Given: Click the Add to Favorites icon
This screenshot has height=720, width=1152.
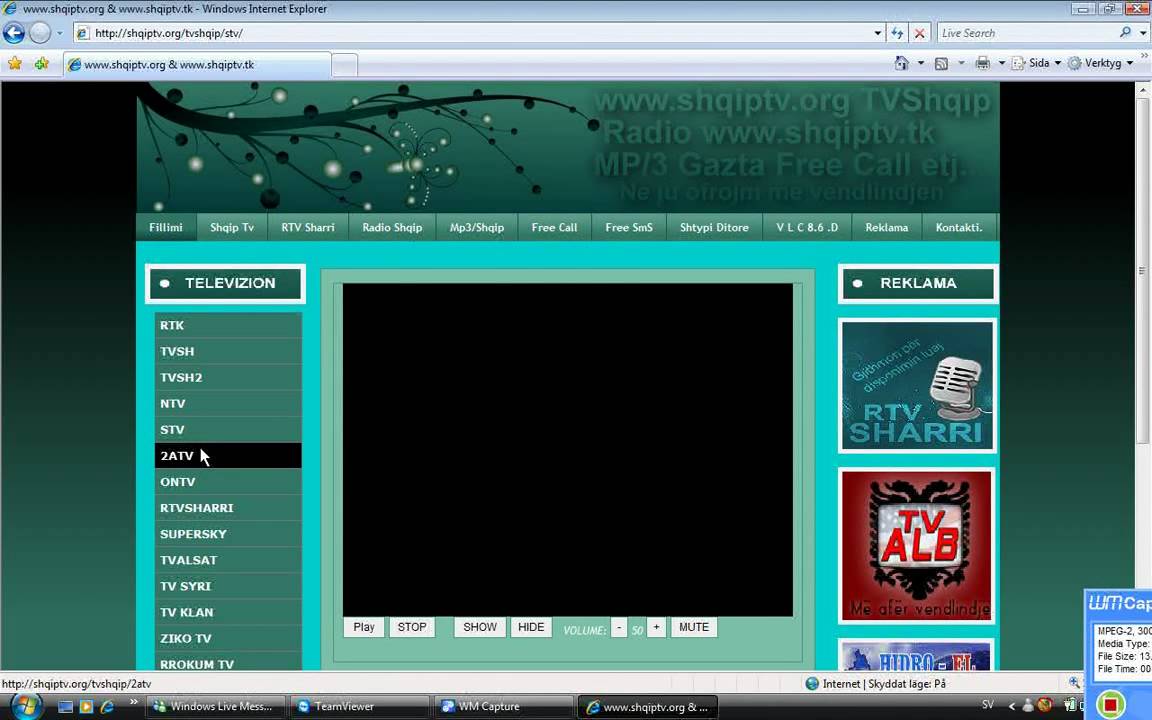Looking at the screenshot, I should pyautogui.click(x=41, y=63).
